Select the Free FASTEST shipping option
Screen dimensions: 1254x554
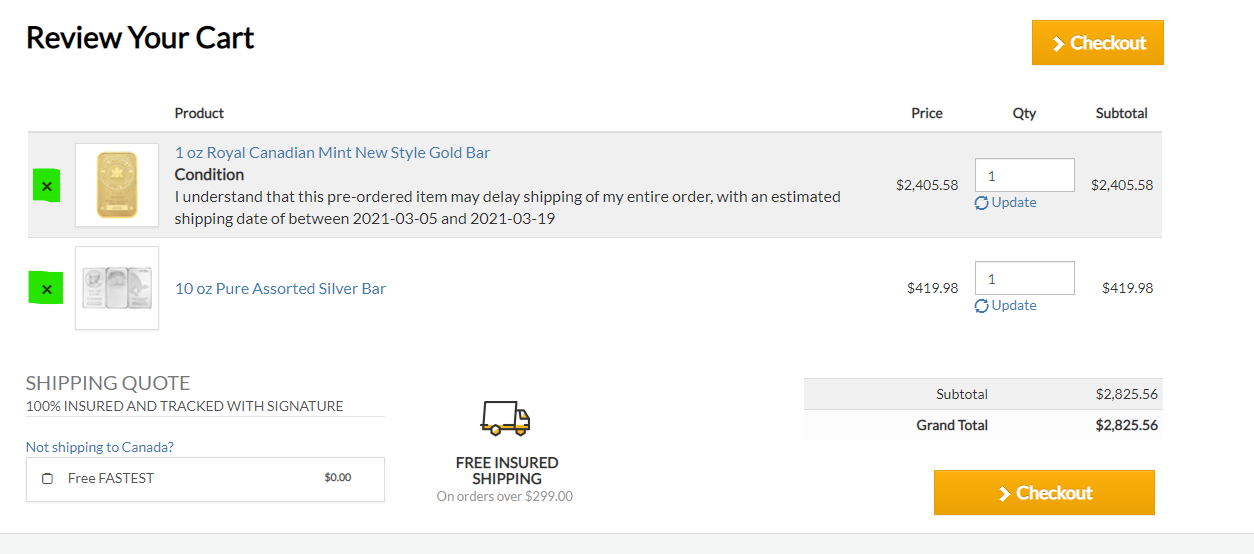[47, 478]
